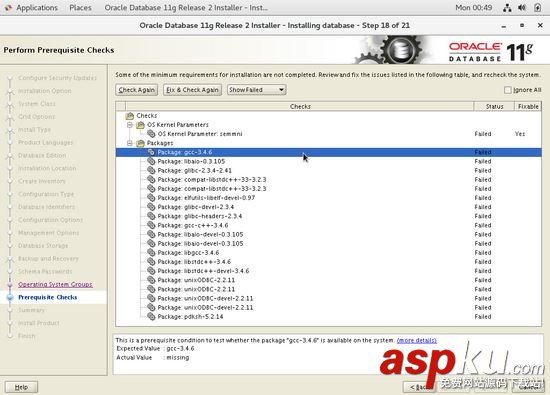
Task: Click the pdksh-5.2.14 package icon
Action: tap(151, 316)
